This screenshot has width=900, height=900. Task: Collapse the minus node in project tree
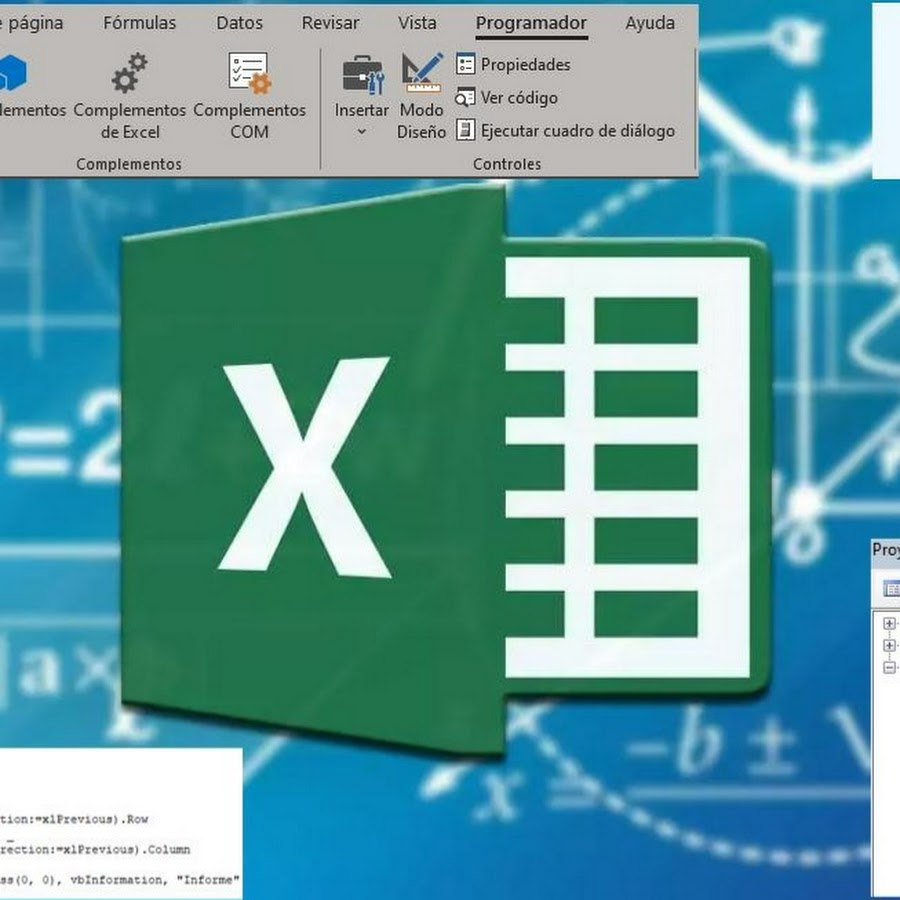point(889,668)
